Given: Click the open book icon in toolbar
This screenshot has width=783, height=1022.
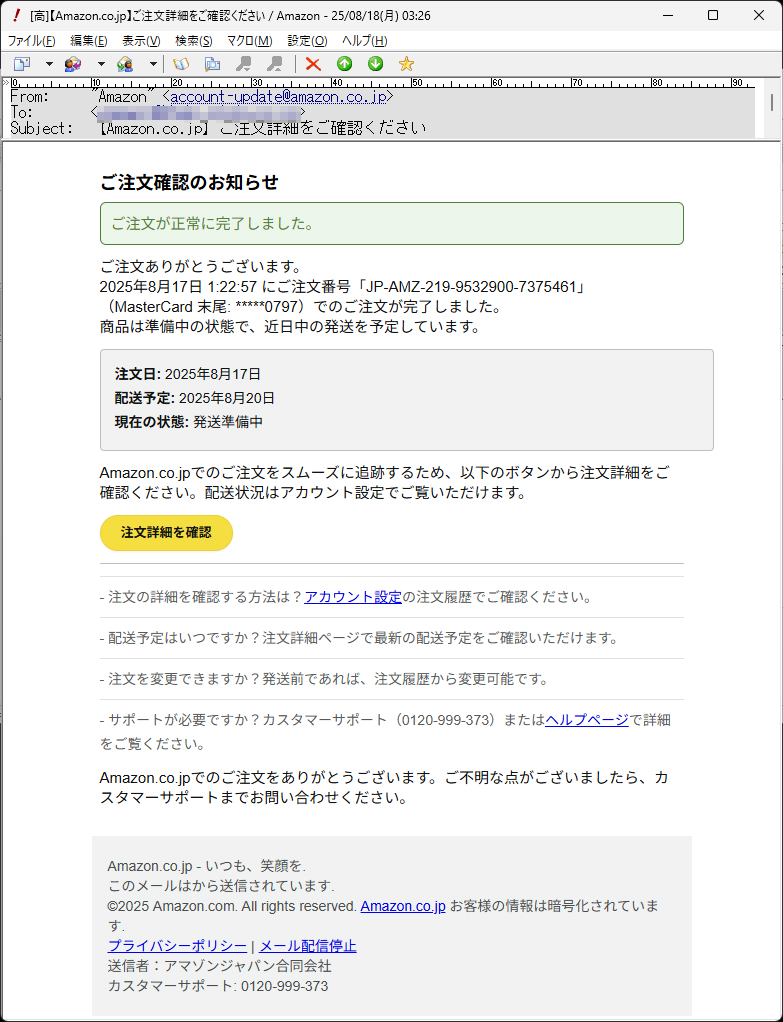Looking at the screenshot, I should tap(181, 64).
